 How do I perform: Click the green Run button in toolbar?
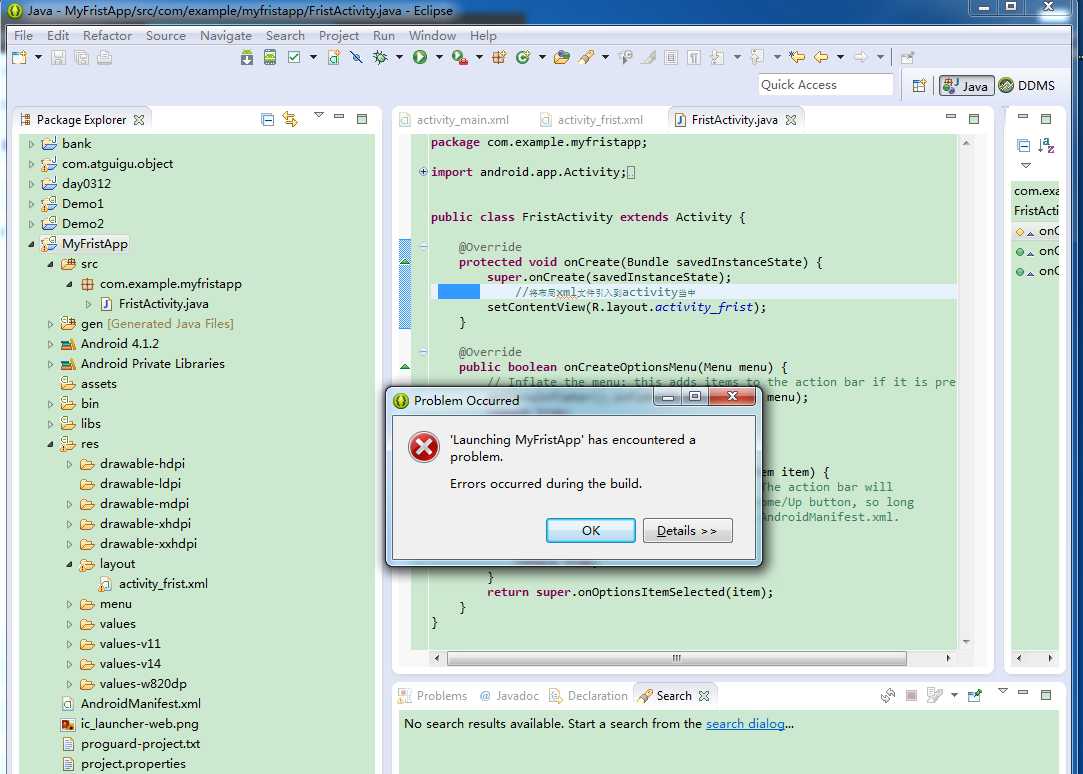point(420,58)
